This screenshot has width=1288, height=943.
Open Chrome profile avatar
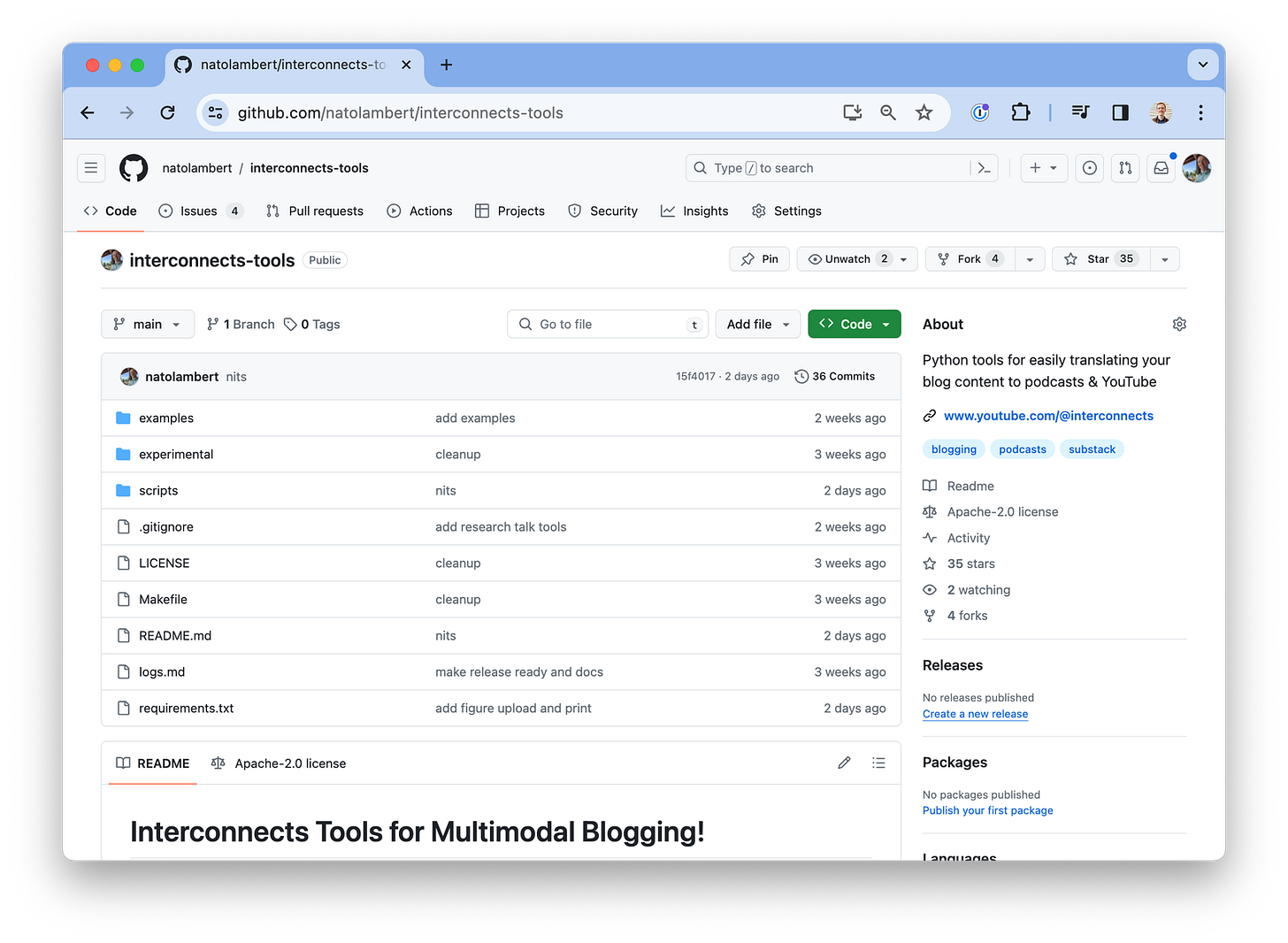click(x=1161, y=112)
